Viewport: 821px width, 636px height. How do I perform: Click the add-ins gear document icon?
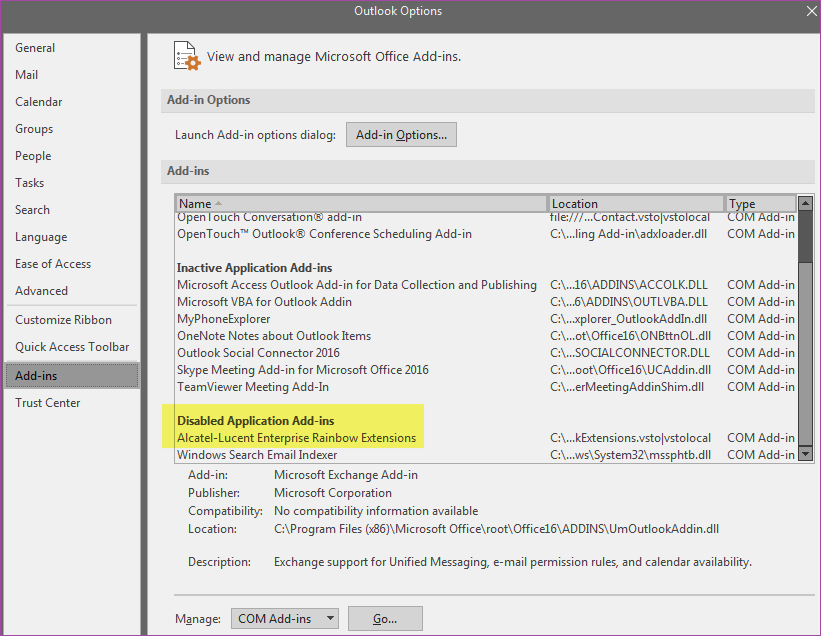[187, 56]
